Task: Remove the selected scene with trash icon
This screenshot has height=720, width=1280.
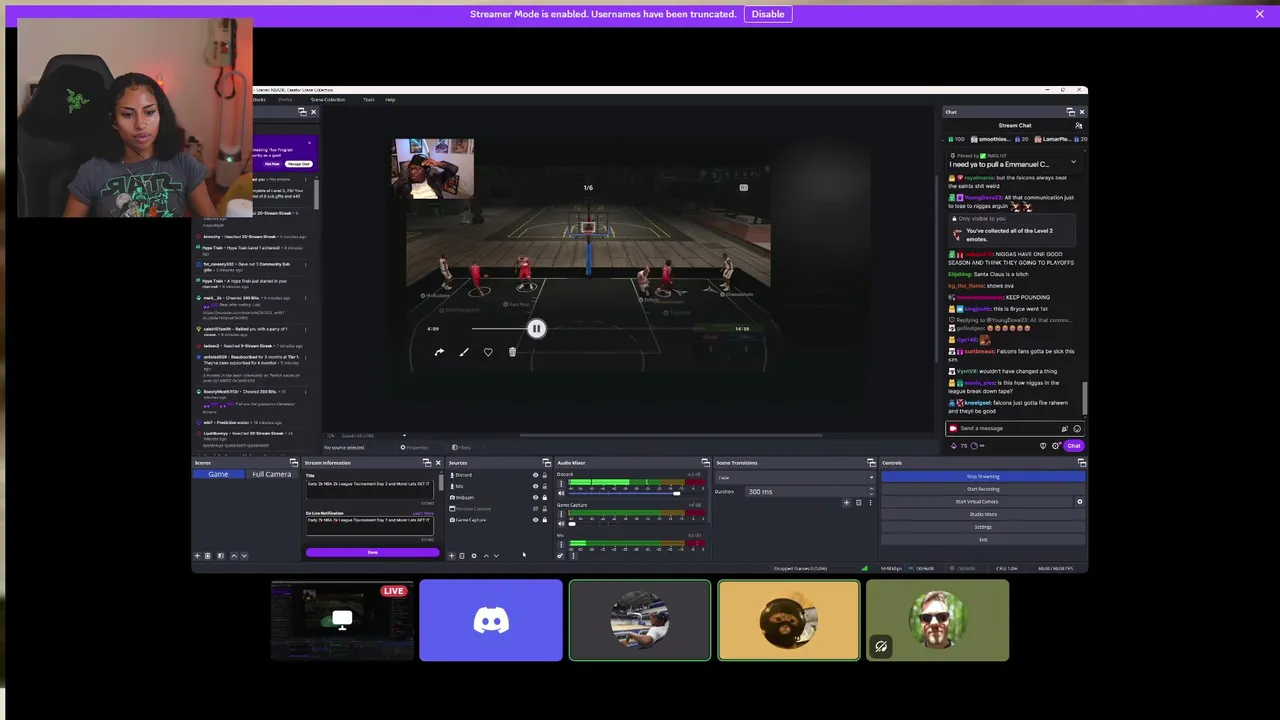Action: click(208, 556)
